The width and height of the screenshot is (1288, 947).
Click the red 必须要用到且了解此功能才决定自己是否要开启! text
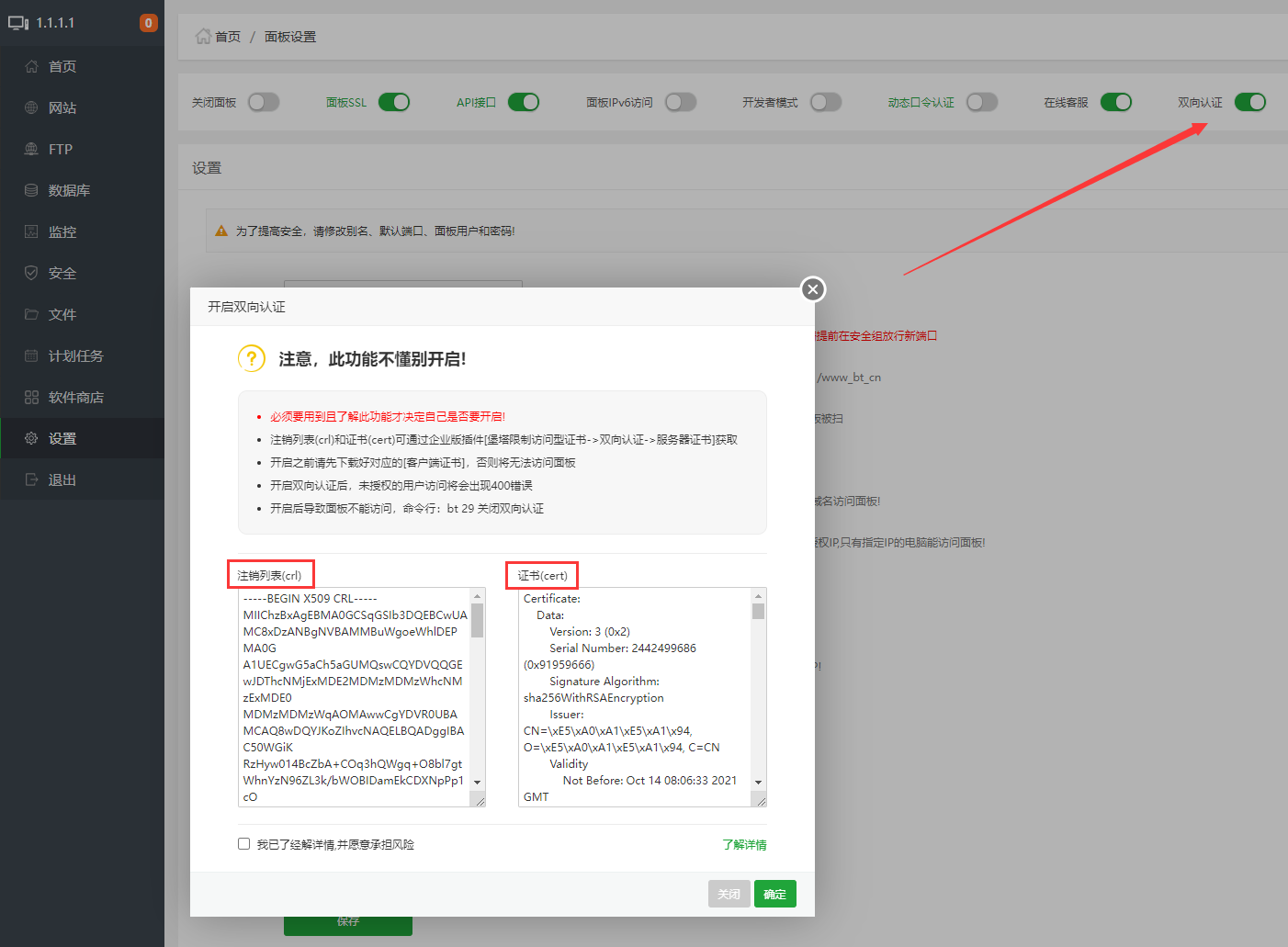pyautogui.click(x=388, y=417)
